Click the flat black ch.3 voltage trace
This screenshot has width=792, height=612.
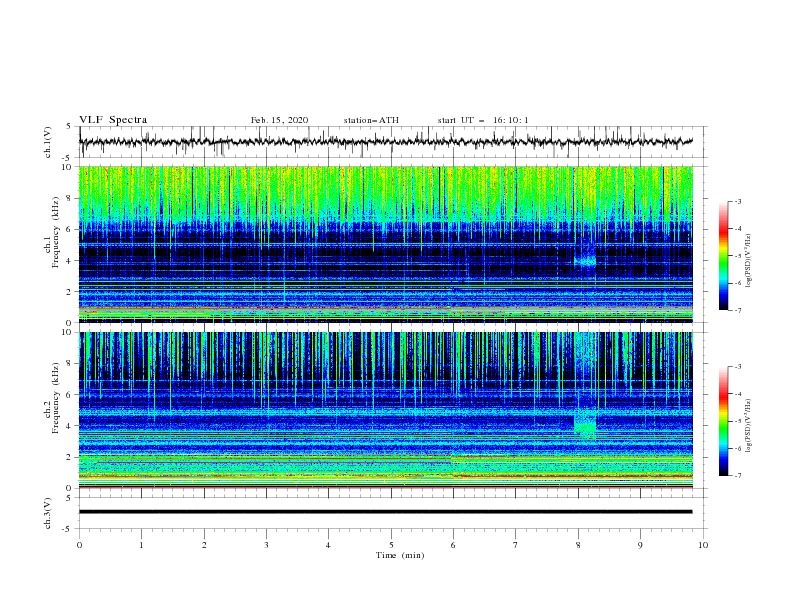[385, 512]
